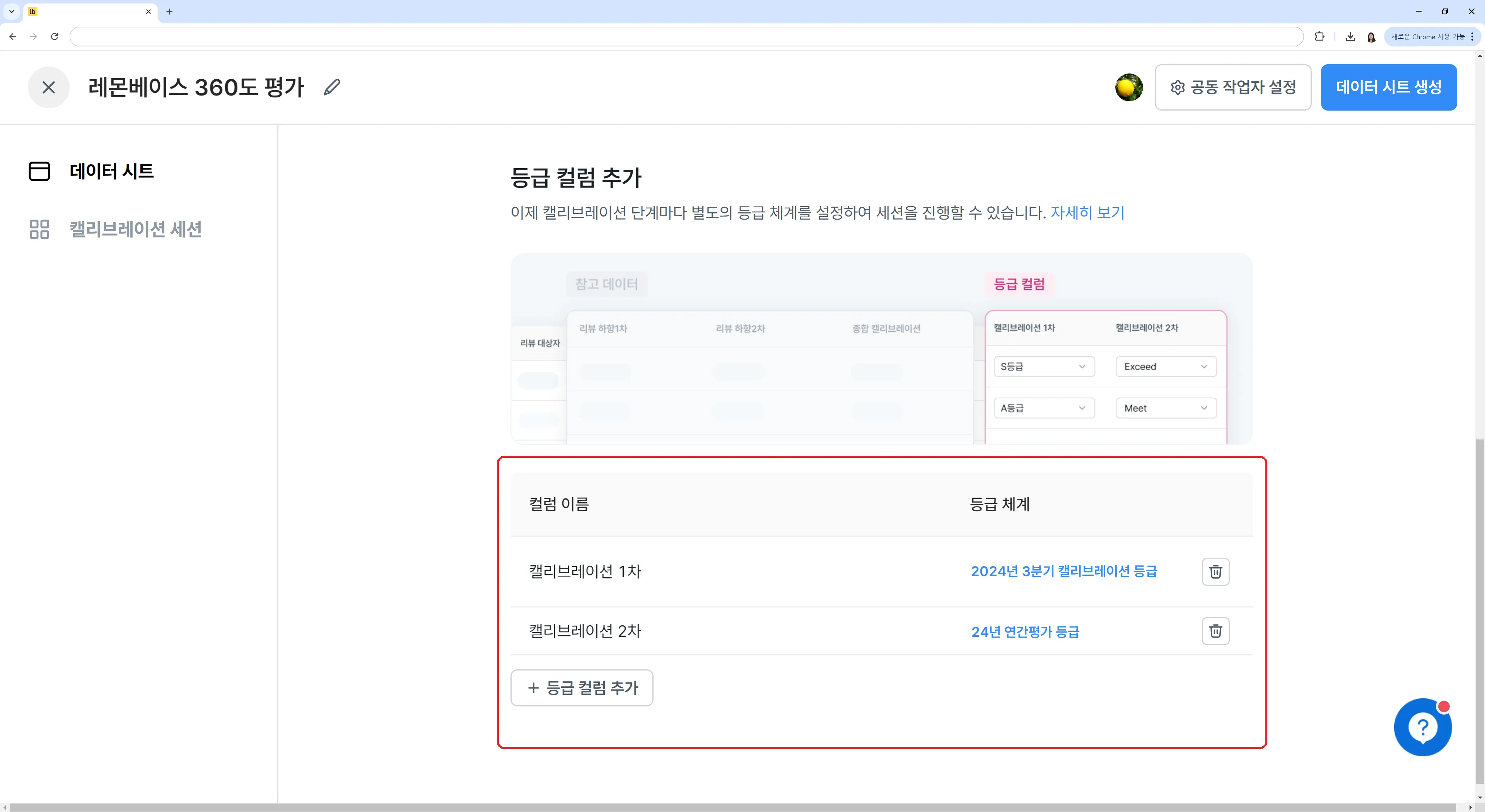Open the Chrome extensions puzzle icon
The height and width of the screenshot is (812, 1485).
[1319, 36]
